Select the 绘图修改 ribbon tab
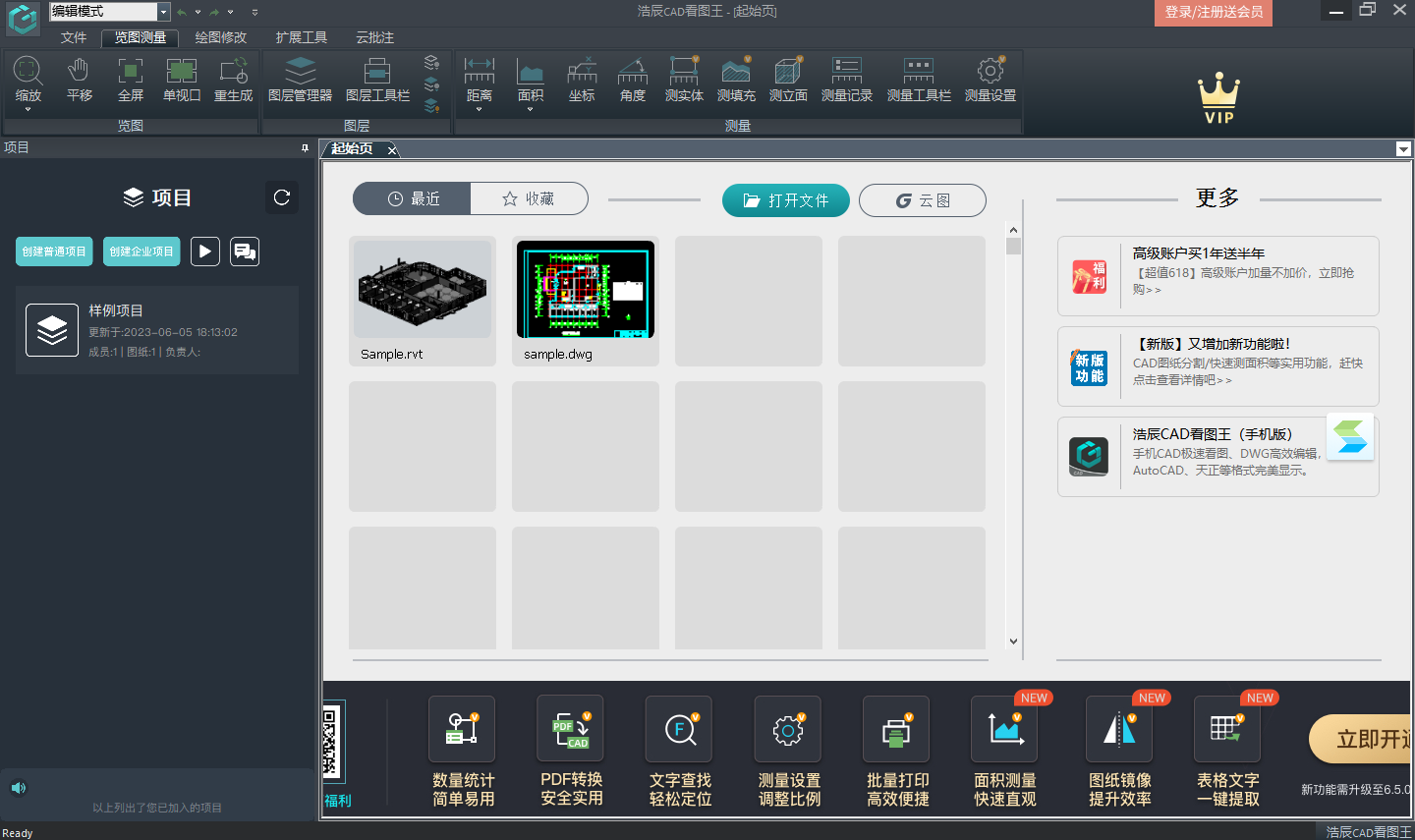The width and height of the screenshot is (1415, 840). click(221, 37)
